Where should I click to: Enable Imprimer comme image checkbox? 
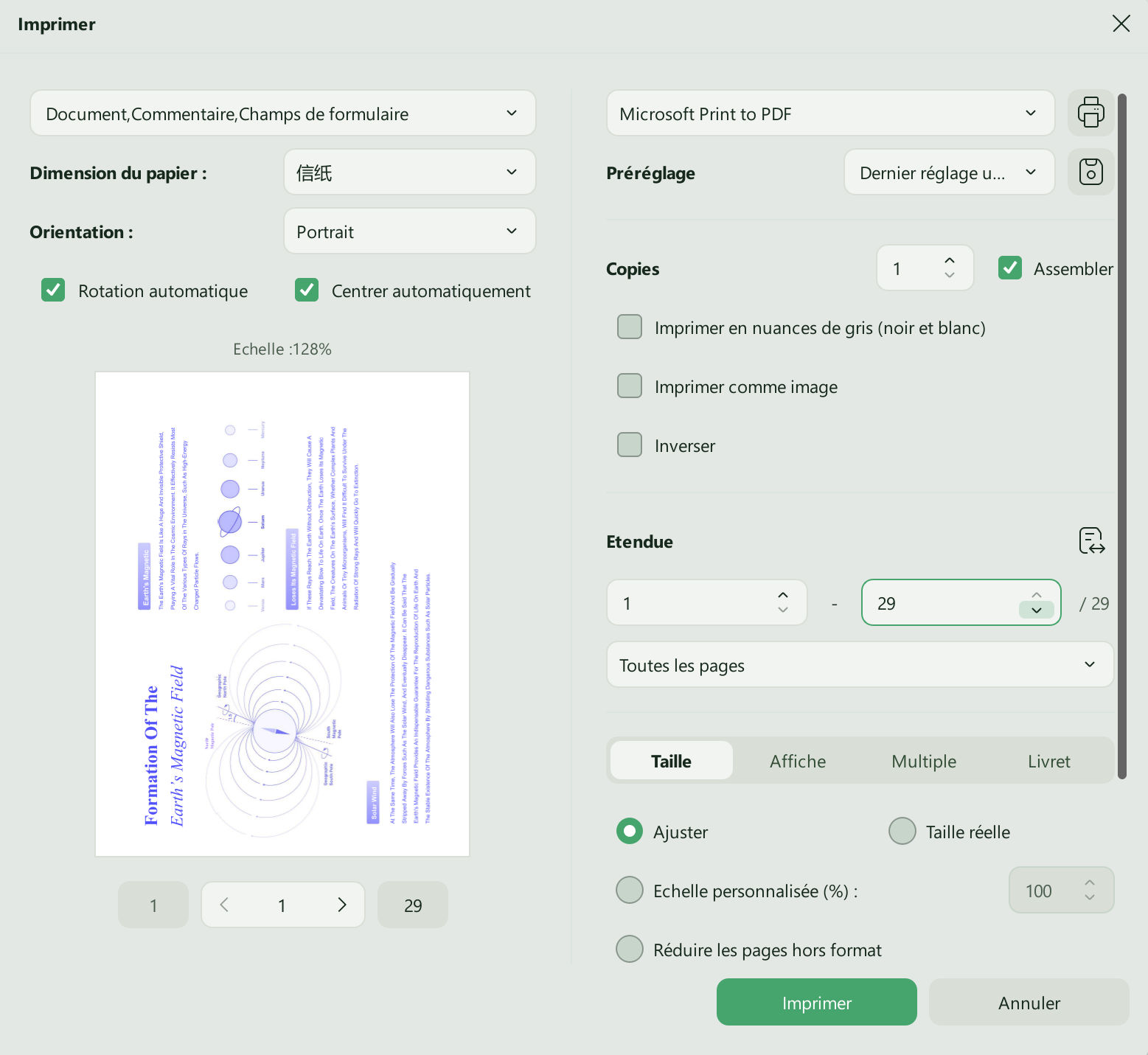coord(630,386)
